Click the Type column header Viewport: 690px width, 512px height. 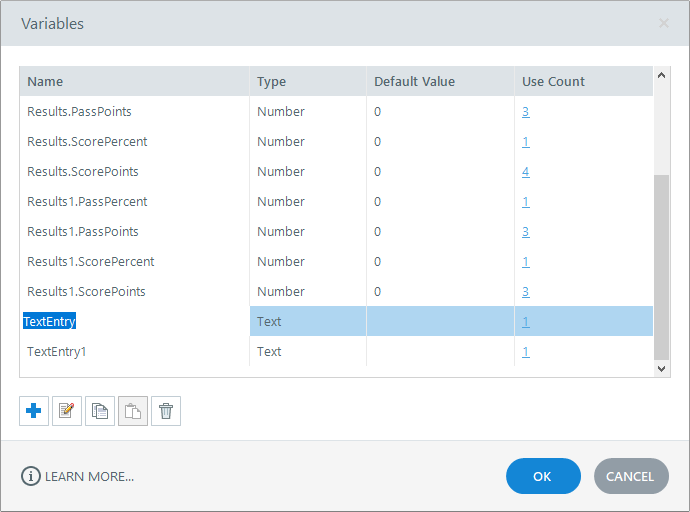pyautogui.click(x=271, y=81)
